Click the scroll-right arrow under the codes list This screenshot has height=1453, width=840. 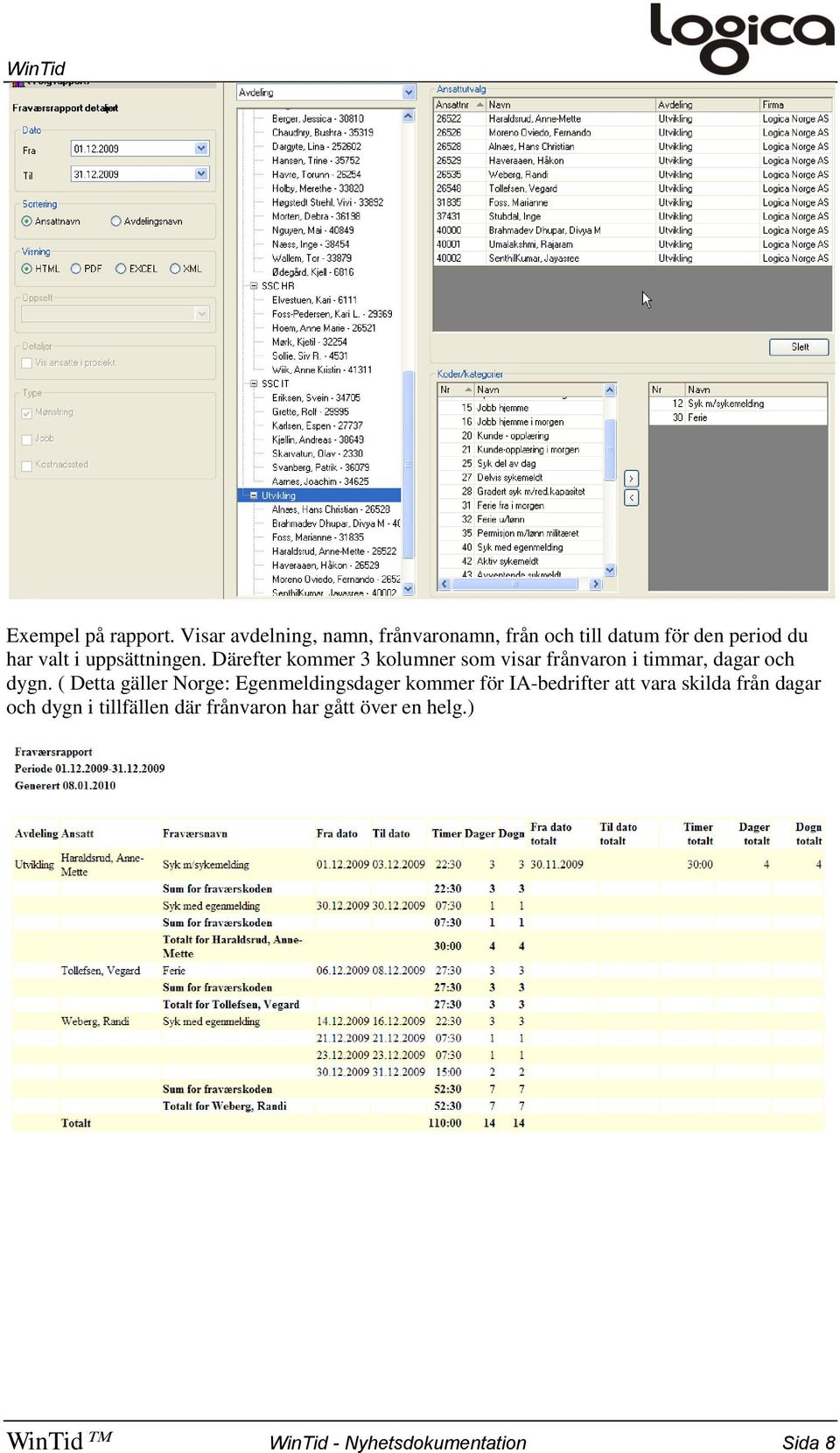pyautogui.click(x=596, y=584)
